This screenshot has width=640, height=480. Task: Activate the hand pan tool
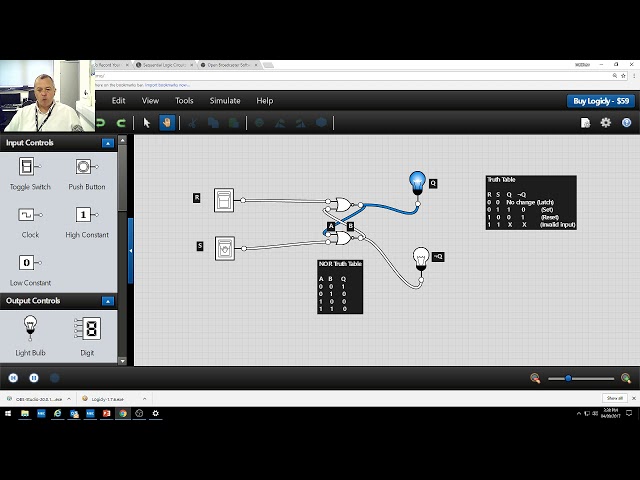[167, 123]
